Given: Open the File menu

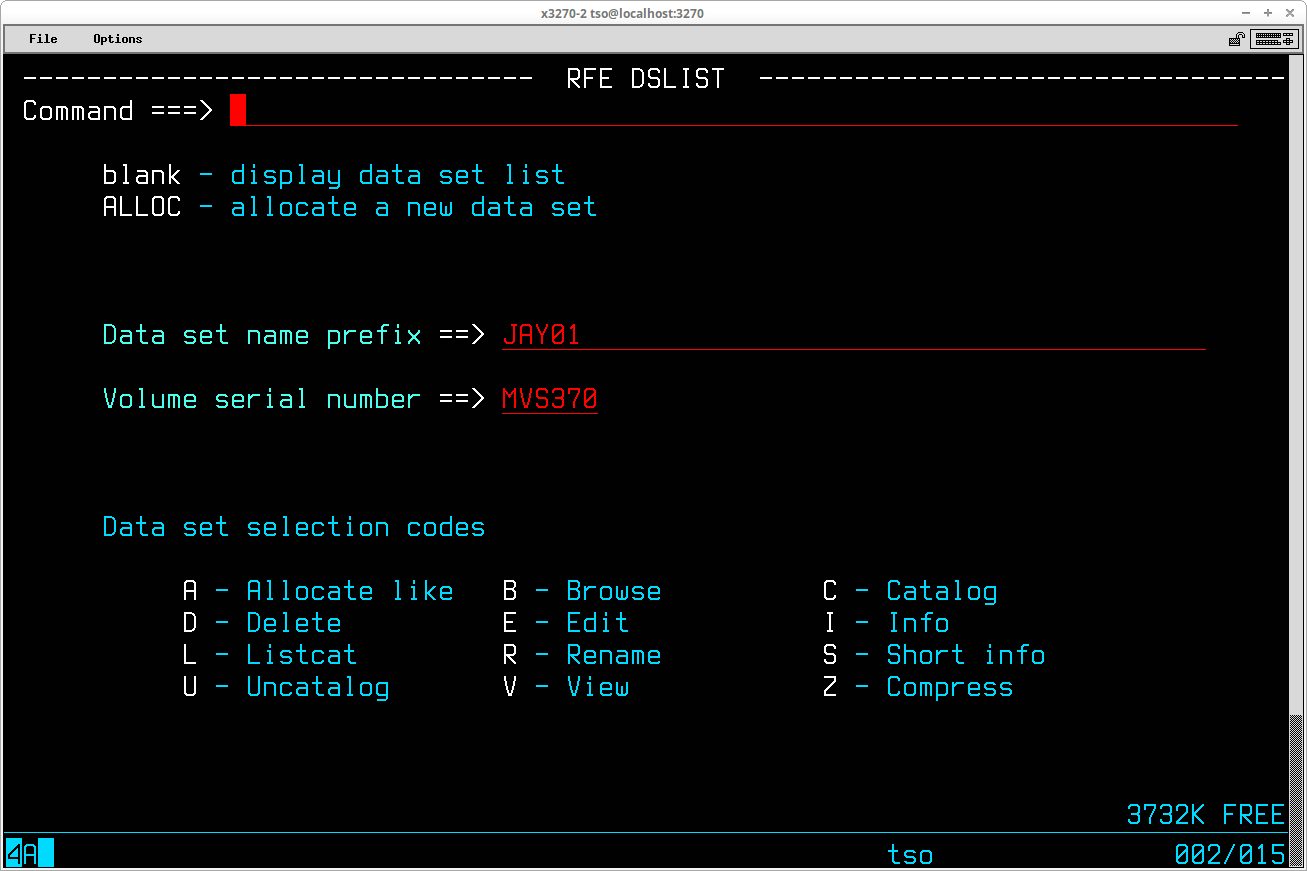Looking at the screenshot, I should [x=43, y=39].
